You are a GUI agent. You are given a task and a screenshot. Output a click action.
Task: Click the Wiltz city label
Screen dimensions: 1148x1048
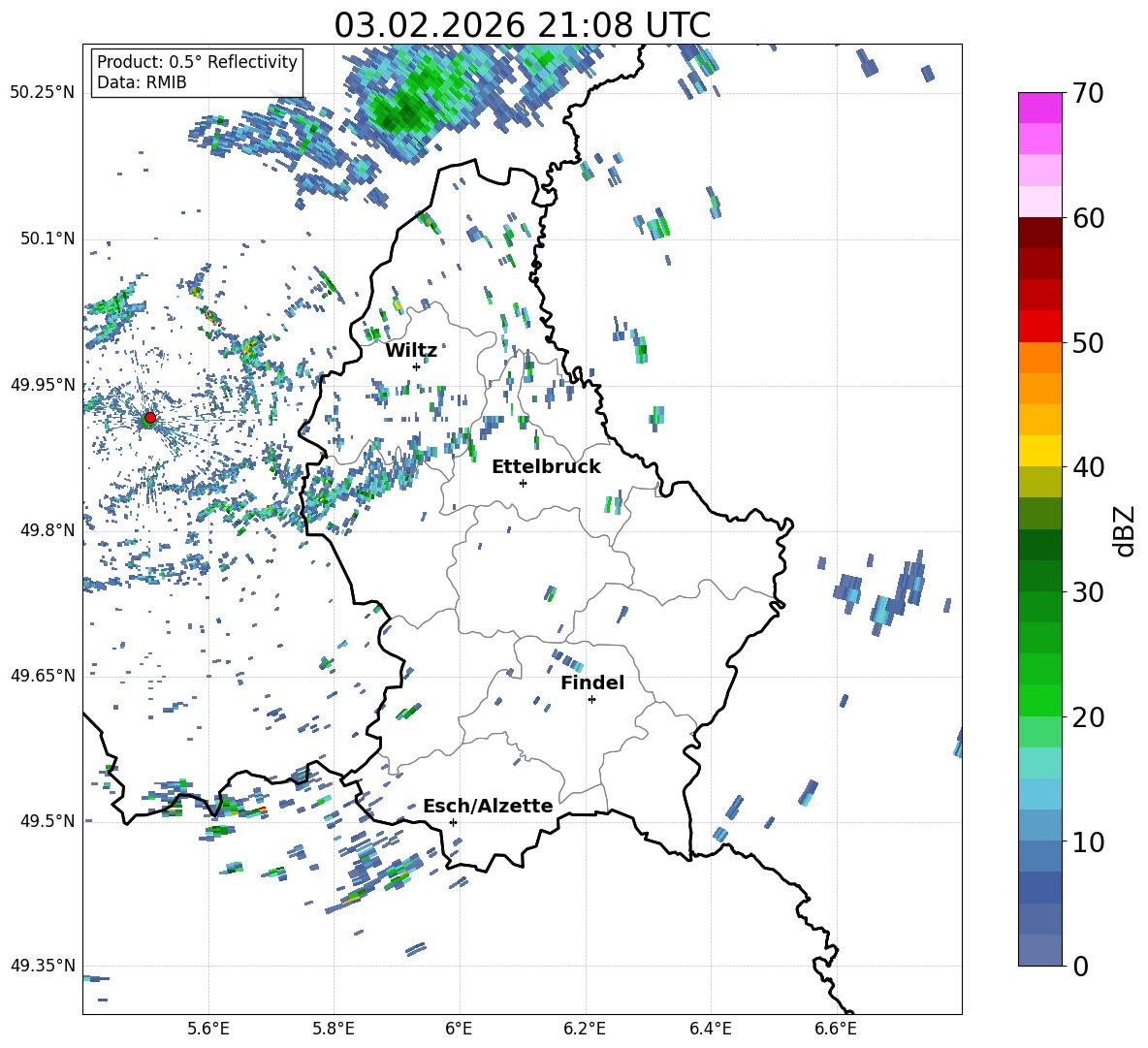pyautogui.click(x=411, y=350)
